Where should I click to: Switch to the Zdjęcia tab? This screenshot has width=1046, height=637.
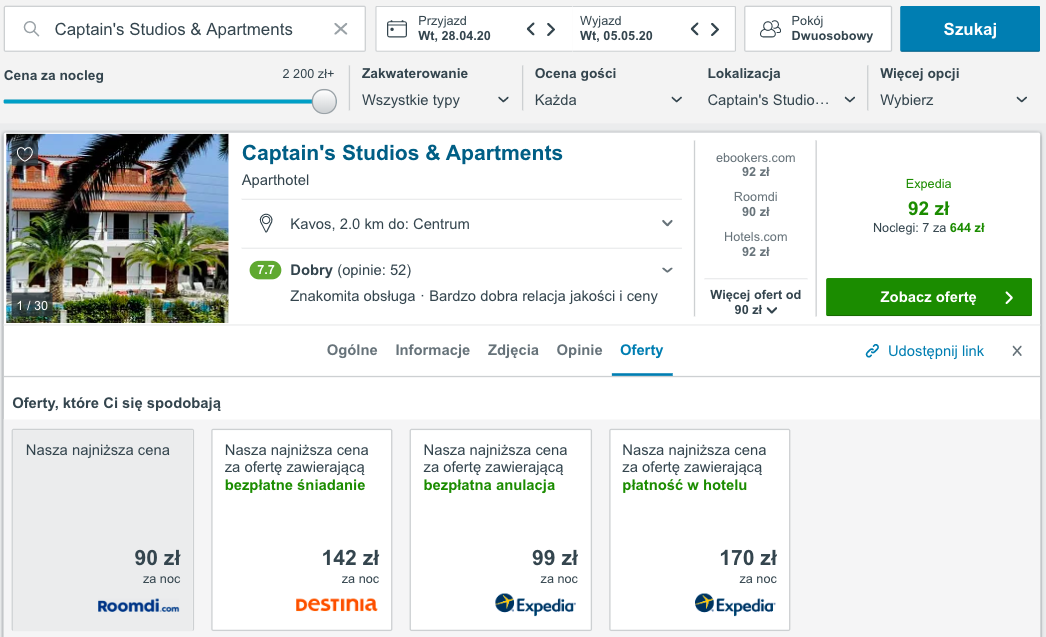point(513,350)
